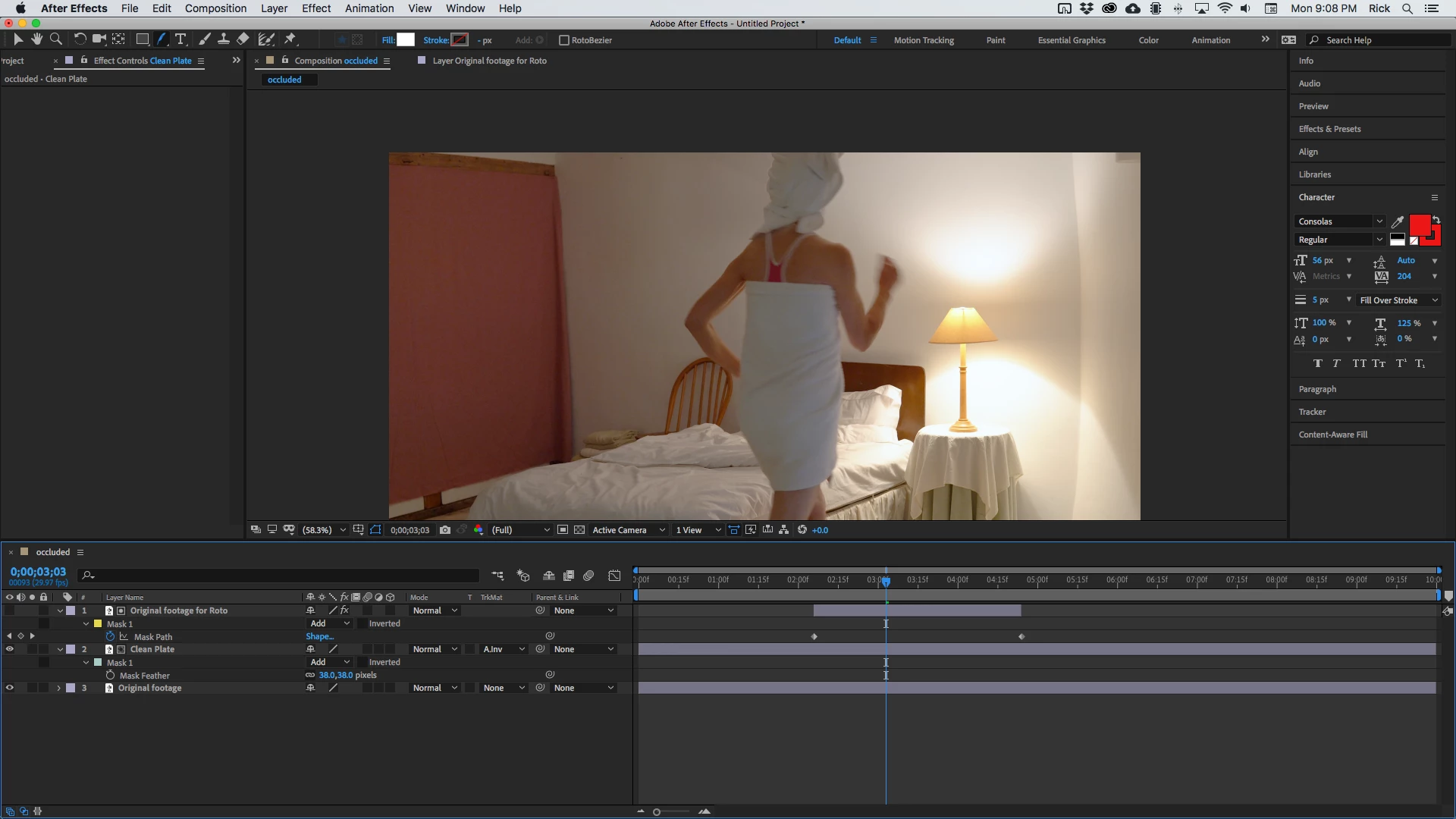Select the Zoom tool in toolbar
Image resolution: width=1456 pixels, height=819 pixels.
point(55,39)
